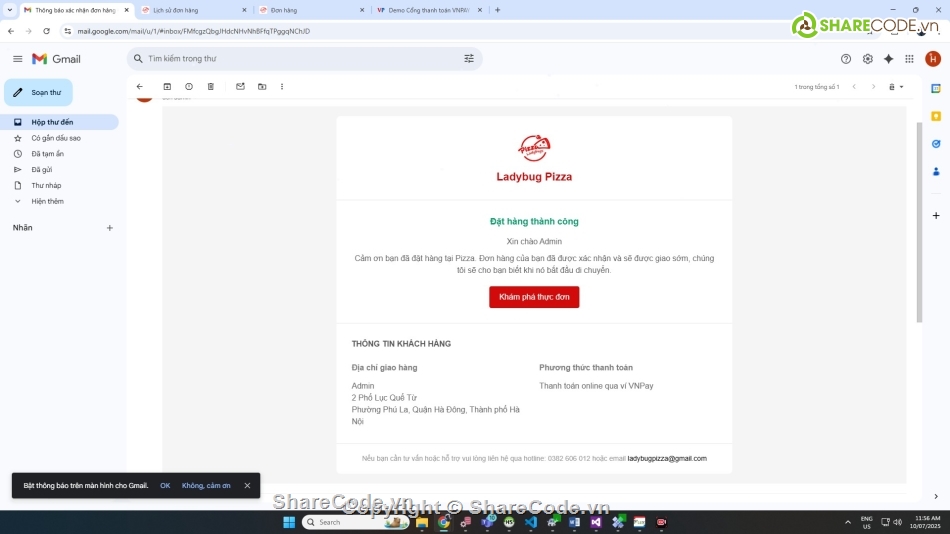Decline notifications with Không, cảm ơn
Image resolution: width=950 pixels, height=534 pixels.
click(x=206, y=486)
